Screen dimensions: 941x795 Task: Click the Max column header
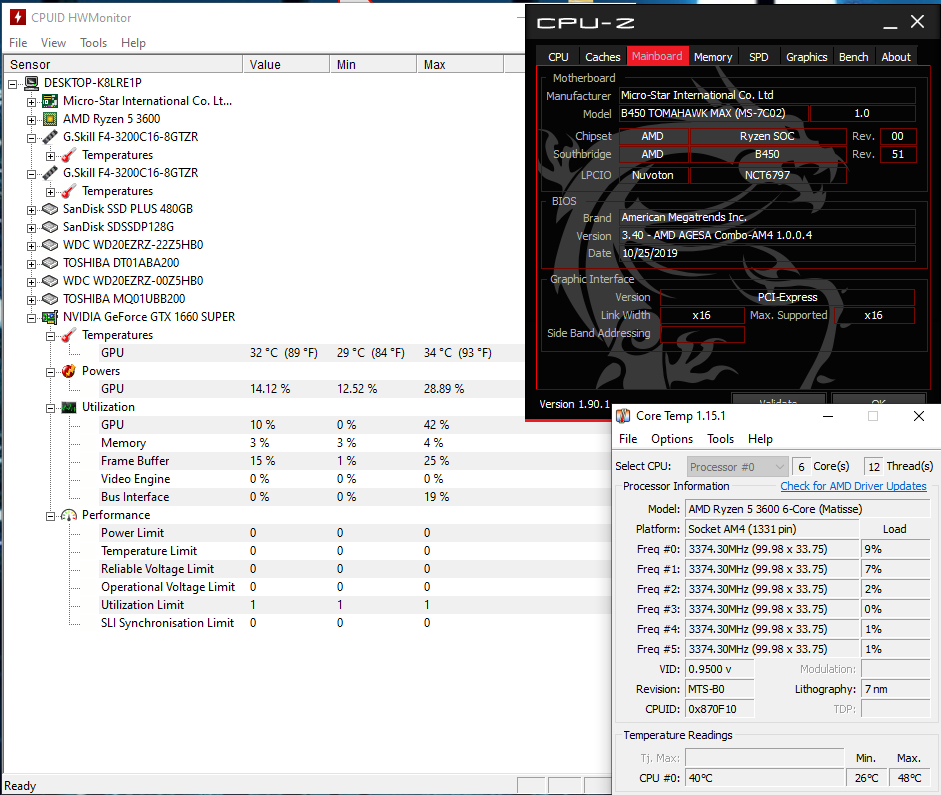[460, 64]
